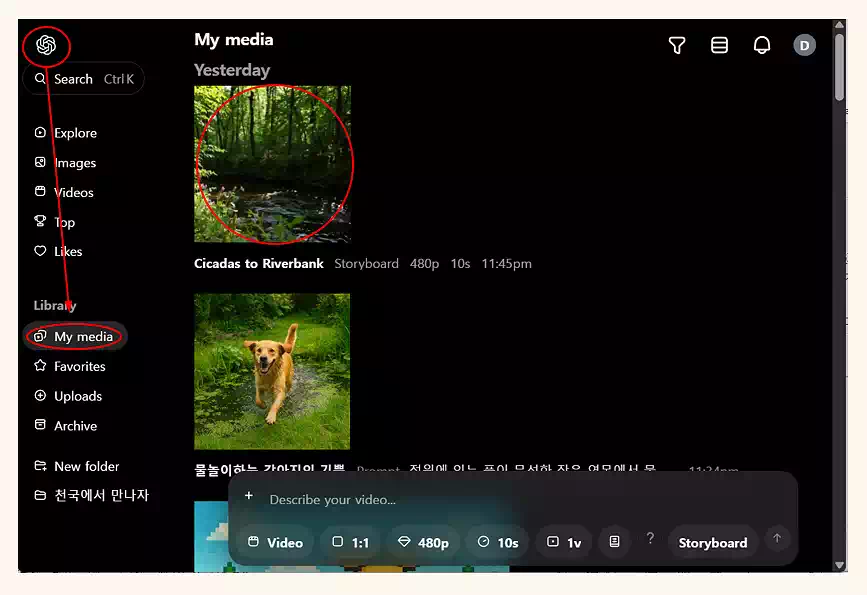Open the D profile avatar
Image resolution: width=867 pixels, height=595 pixels.
click(804, 45)
